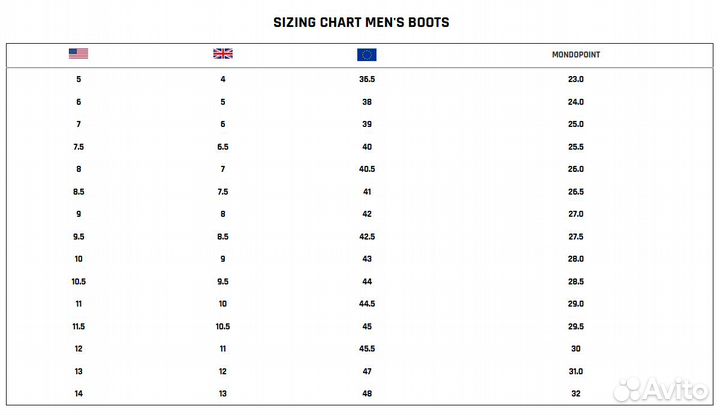This screenshot has width=720, height=415.
Task: Select EU size 44.5 cell
Action: (367, 304)
